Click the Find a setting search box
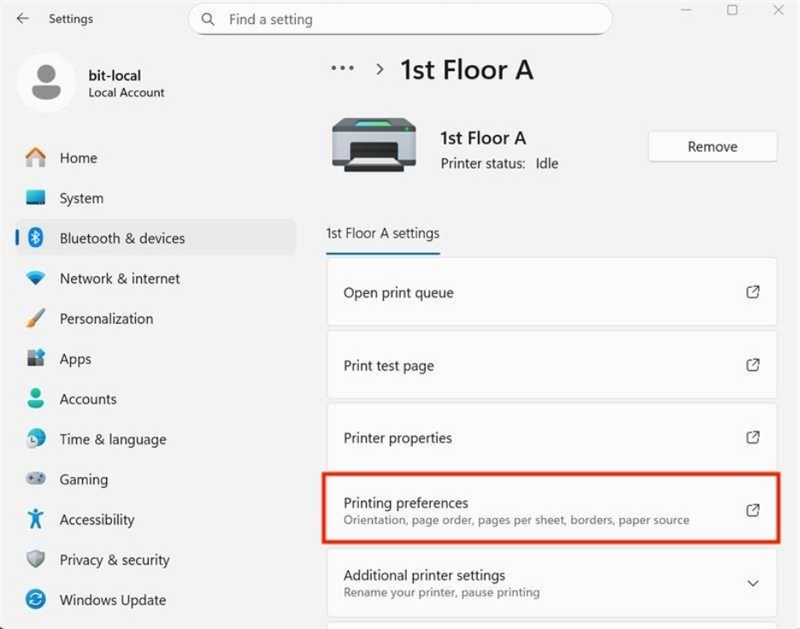Viewport: 800px width, 629px height. coord(400,19)
